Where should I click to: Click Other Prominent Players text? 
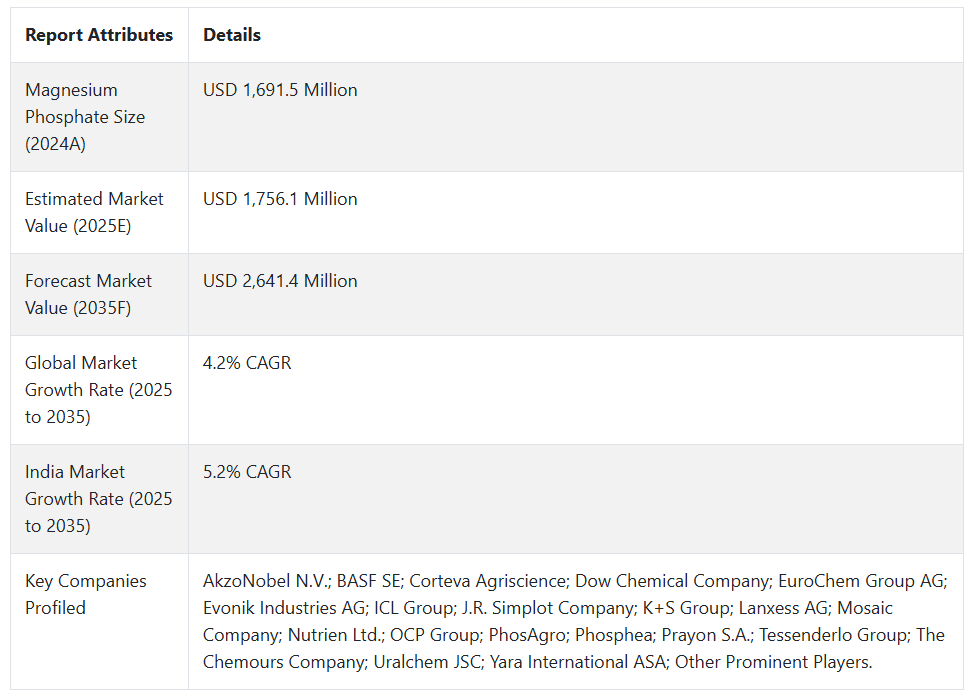pos(773,662)
